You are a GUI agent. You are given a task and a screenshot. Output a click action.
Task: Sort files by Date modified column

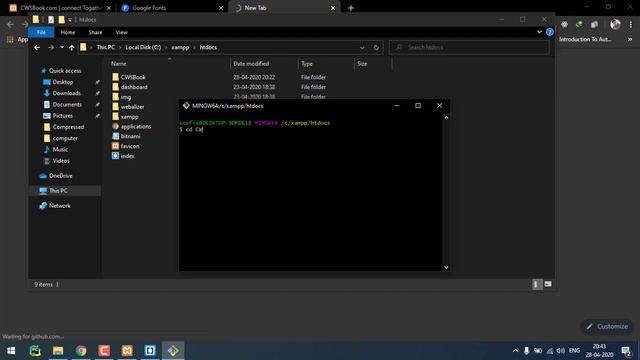click(x=251, y=64)
